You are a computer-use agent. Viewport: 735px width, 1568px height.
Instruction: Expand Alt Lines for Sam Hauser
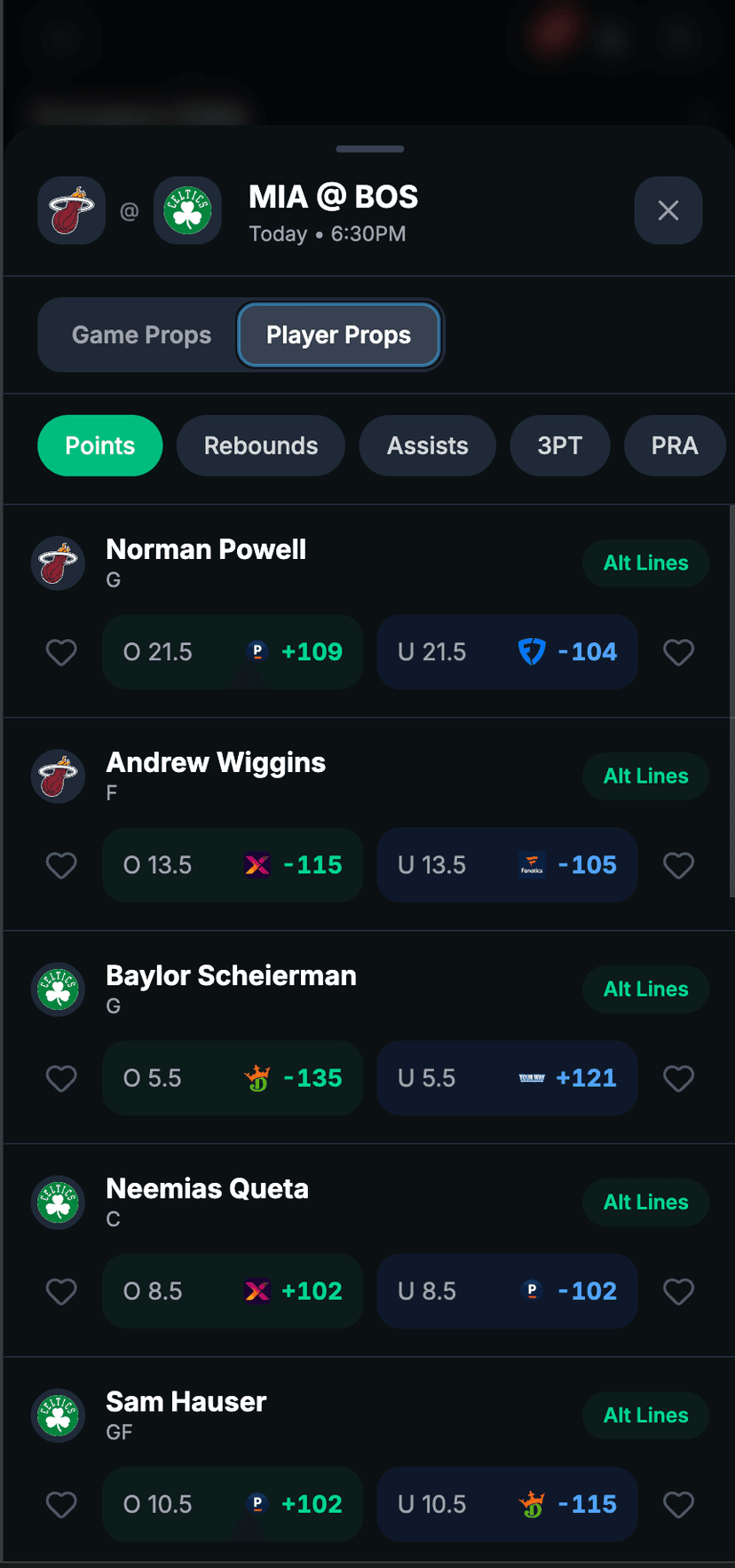(645, 1415)
